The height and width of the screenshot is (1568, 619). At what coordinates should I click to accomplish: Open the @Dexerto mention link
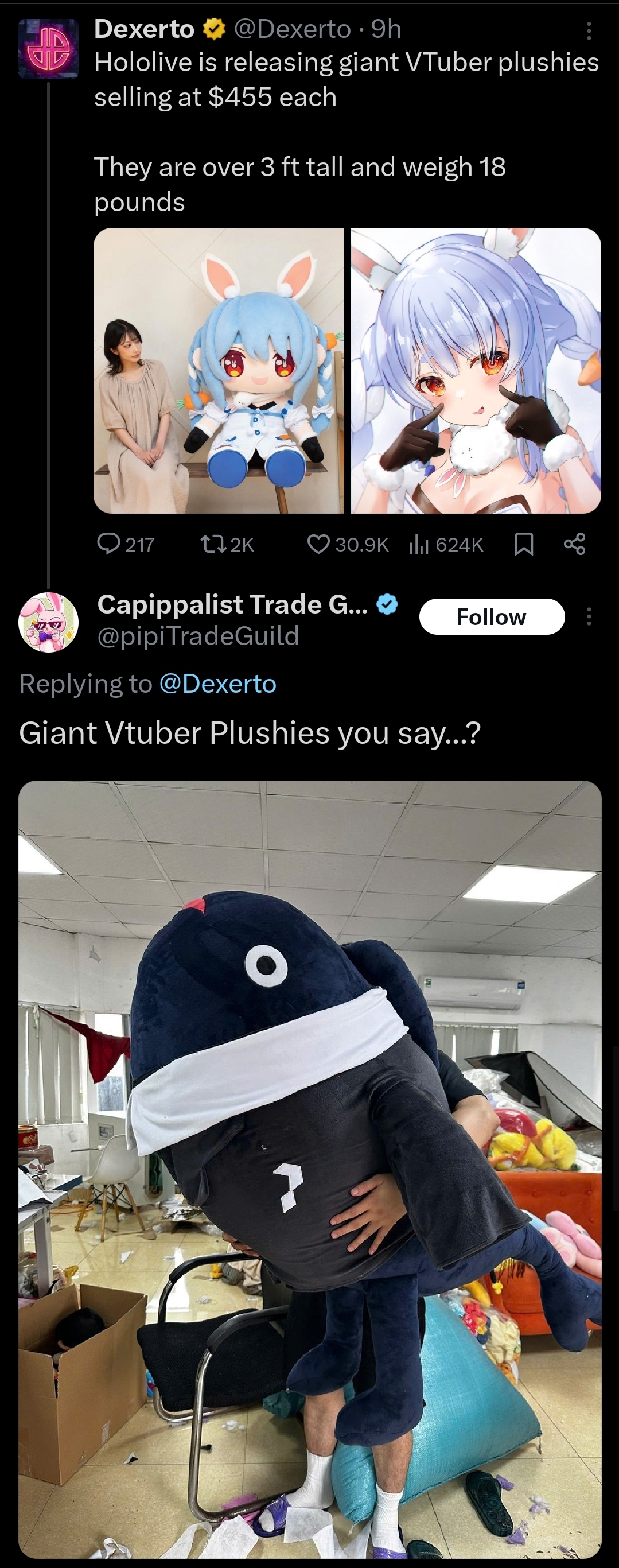tap(218, 684)
